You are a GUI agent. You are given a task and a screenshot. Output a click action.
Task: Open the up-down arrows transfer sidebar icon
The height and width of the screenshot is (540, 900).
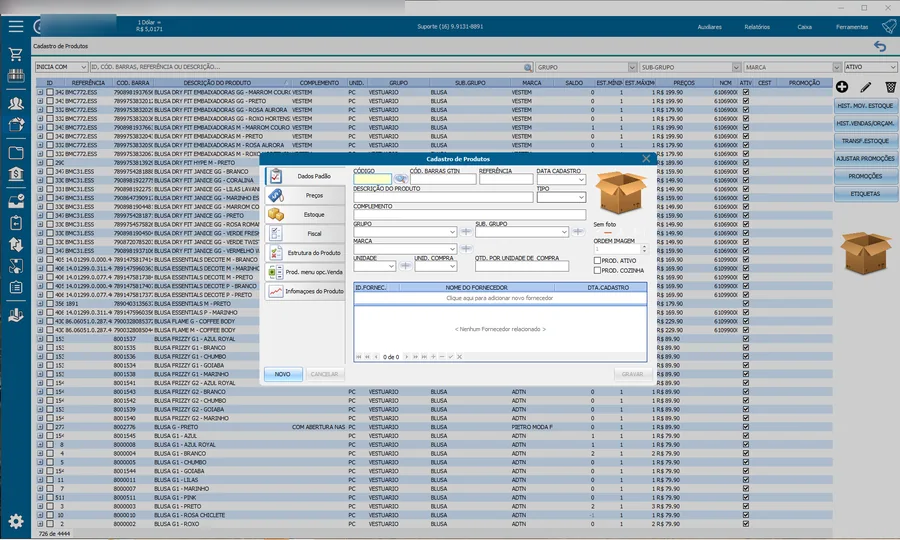pos(16,244)
